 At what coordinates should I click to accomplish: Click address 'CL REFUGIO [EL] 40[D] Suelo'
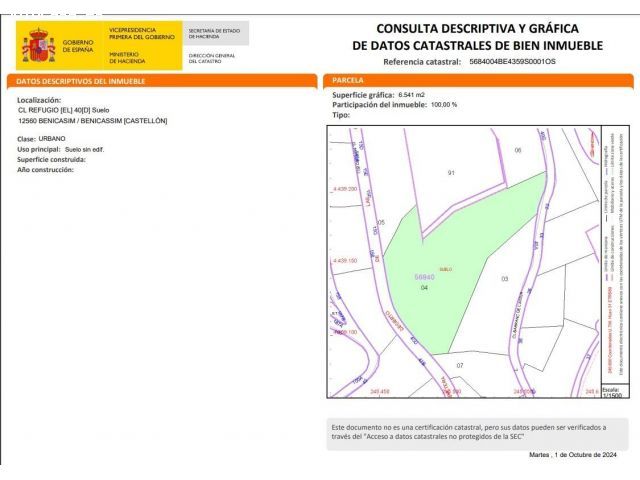[x=64, y=110]
